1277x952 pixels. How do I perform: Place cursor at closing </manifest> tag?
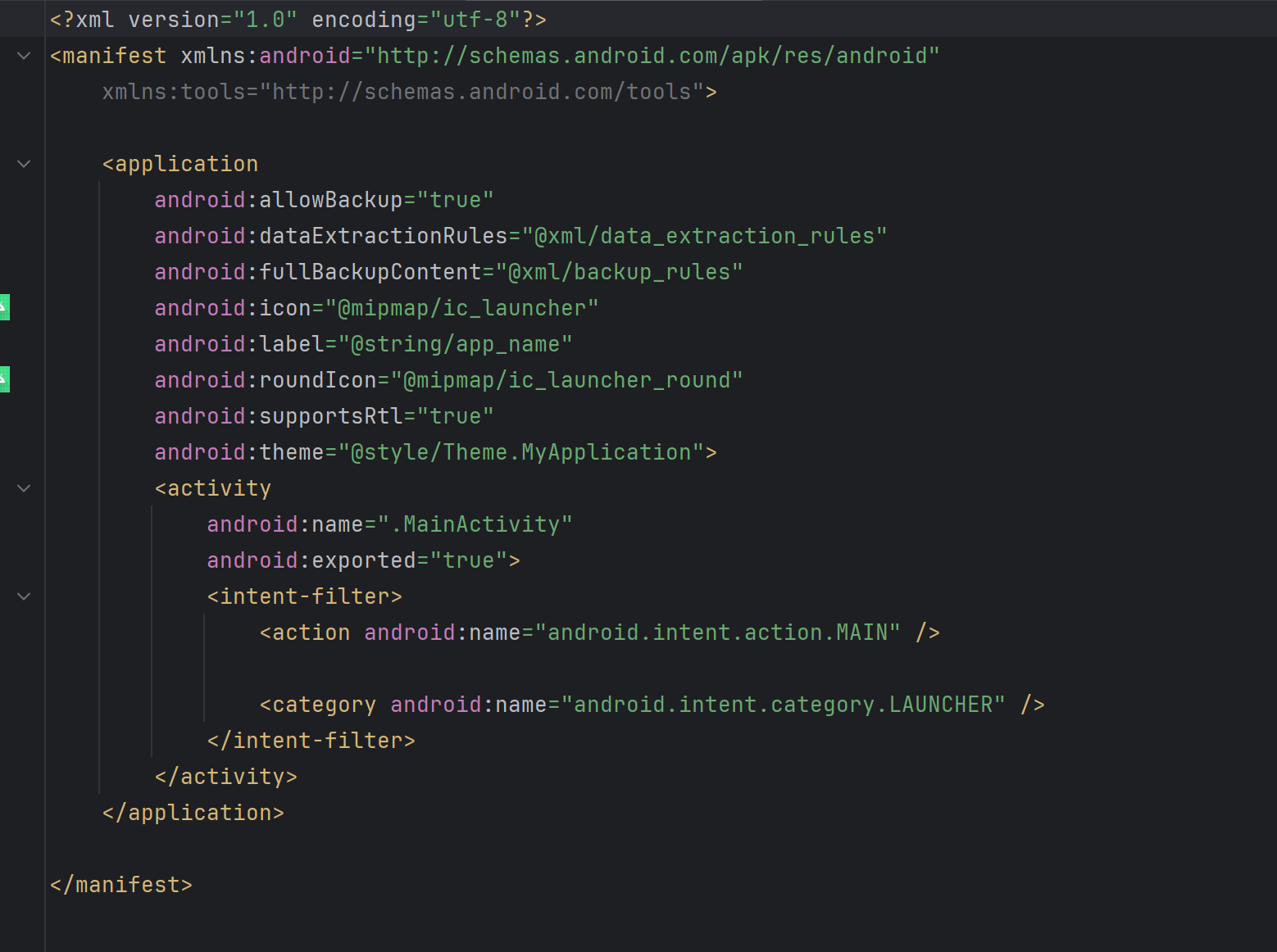121,885
